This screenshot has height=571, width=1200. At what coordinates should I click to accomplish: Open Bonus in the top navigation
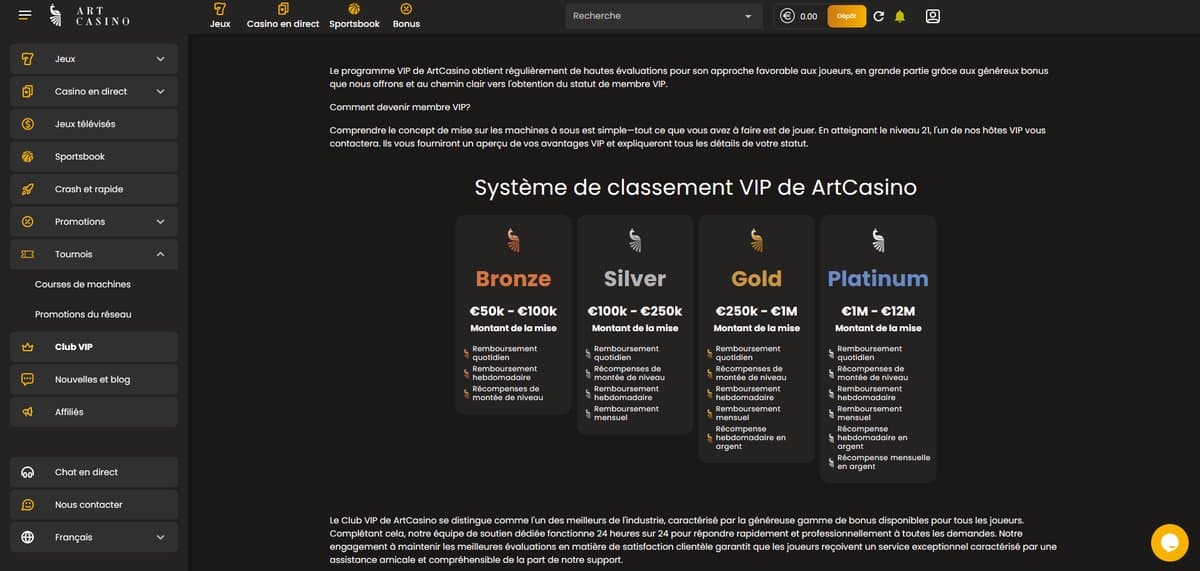(x=406, y=16)
